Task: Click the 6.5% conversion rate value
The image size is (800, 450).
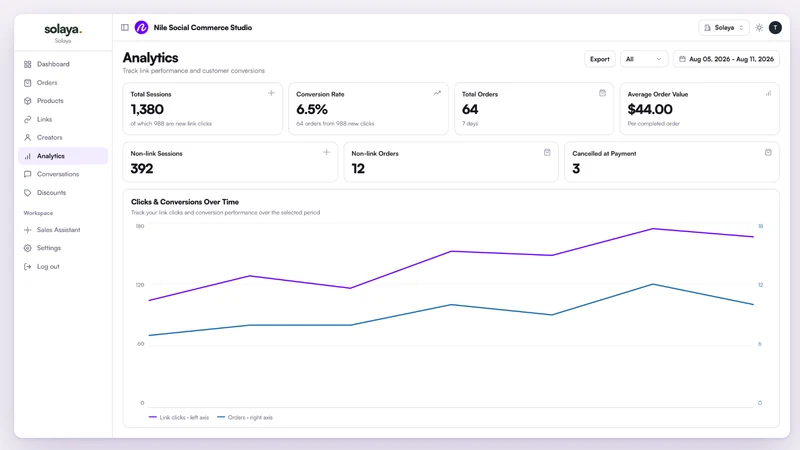Action: click(x=312, y=109)
